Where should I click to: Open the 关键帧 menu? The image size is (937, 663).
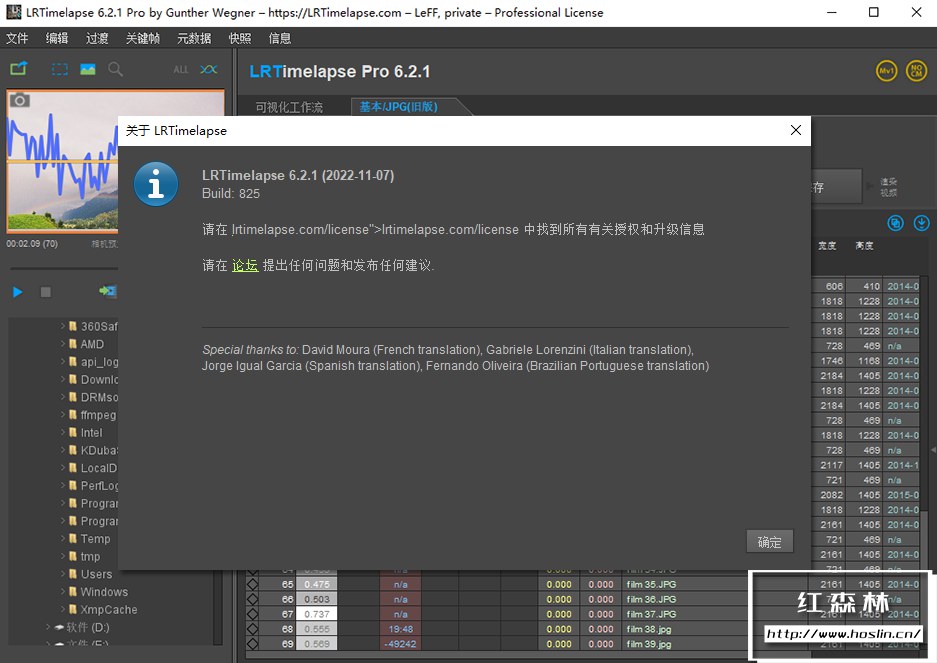pos(143,38)
